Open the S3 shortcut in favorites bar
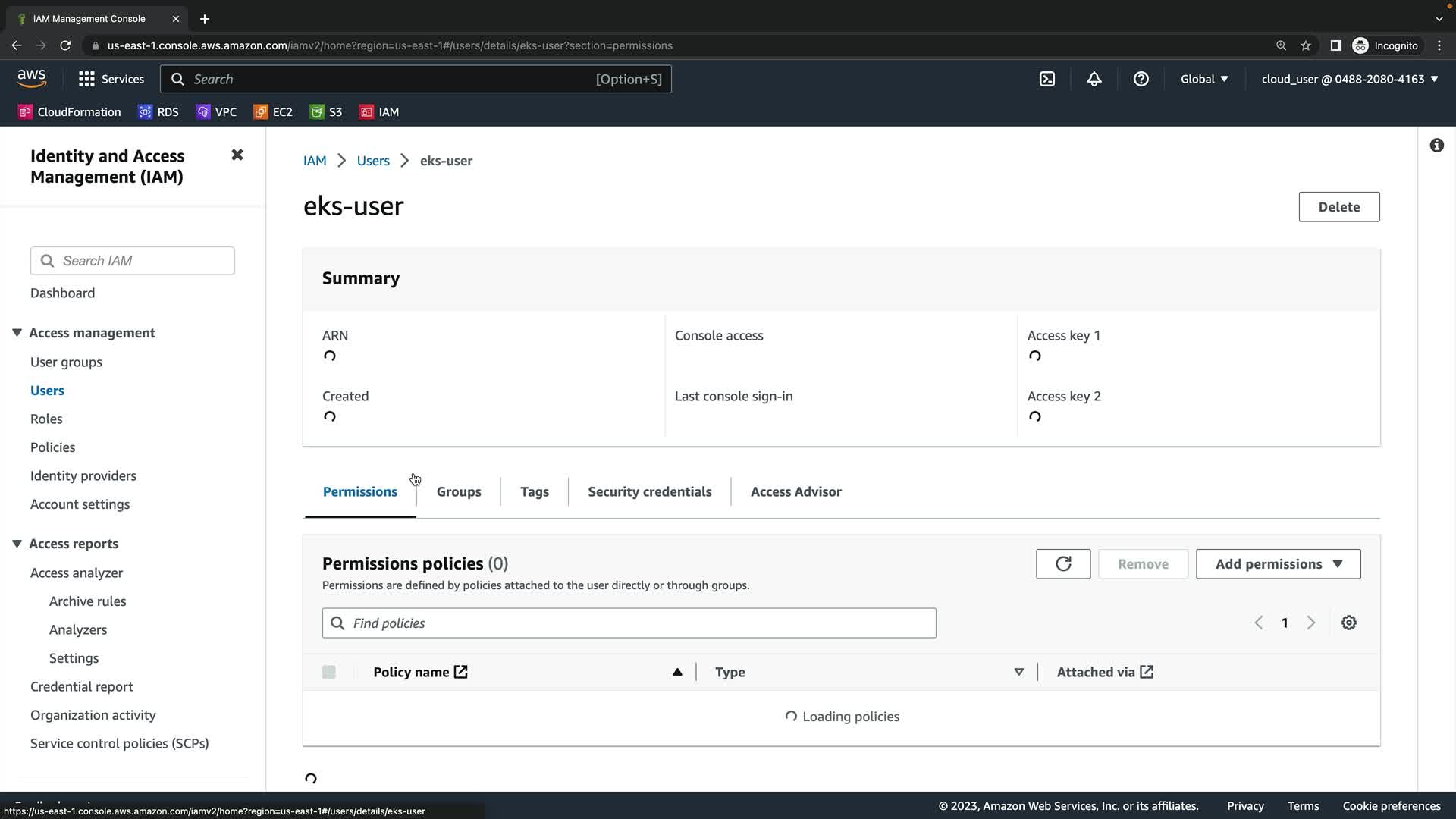This screenshot has width=1456, height=819. pos(326,111)
